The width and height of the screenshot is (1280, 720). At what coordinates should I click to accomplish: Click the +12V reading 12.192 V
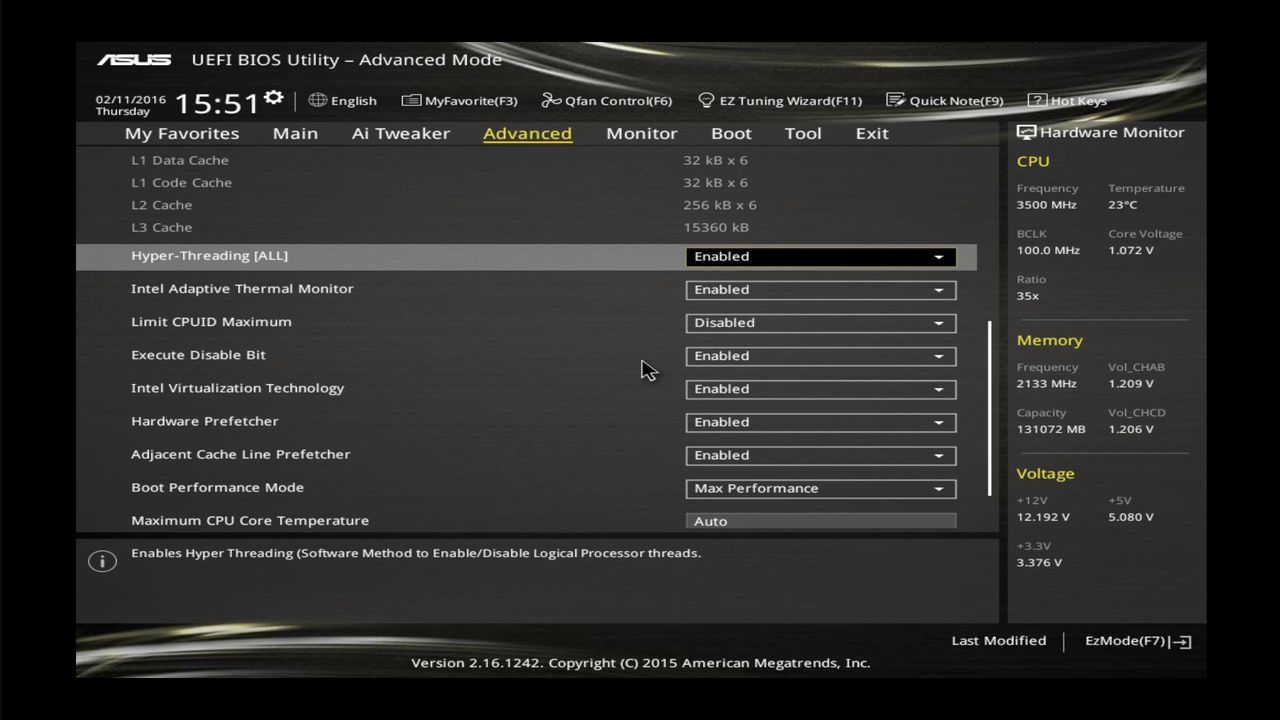point(1043,517)
